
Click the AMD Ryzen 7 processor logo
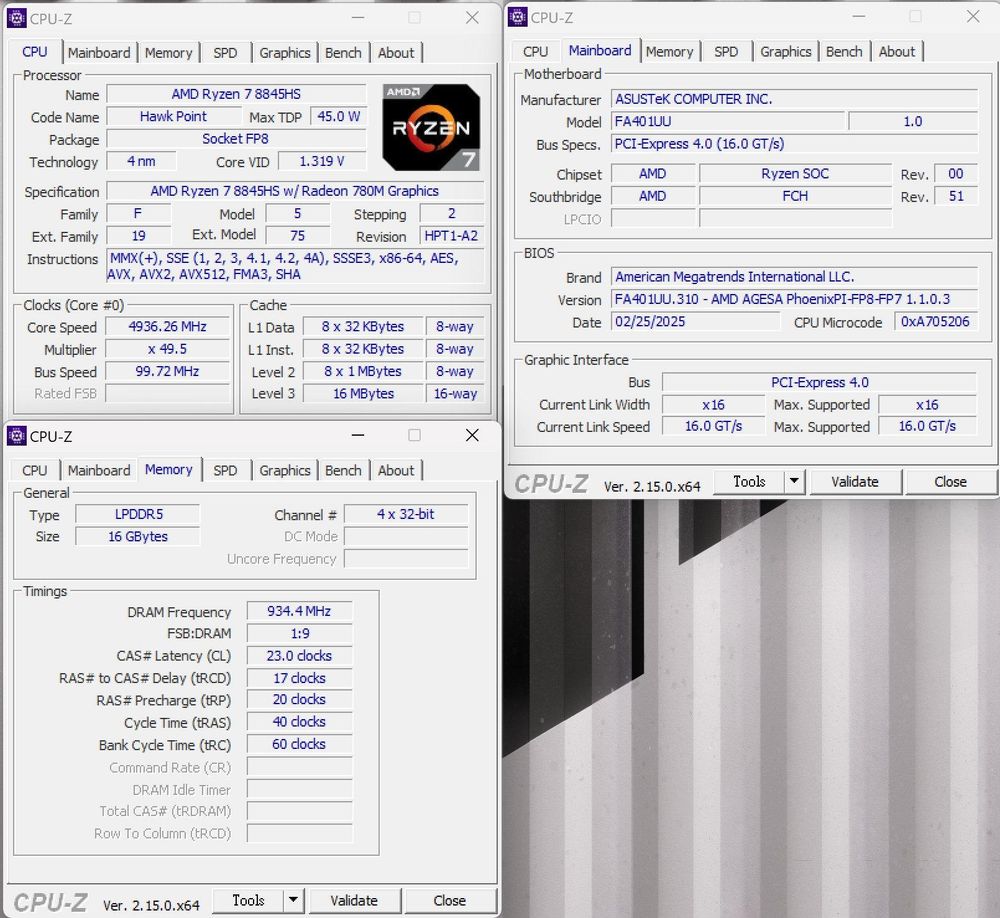point(431,127)
